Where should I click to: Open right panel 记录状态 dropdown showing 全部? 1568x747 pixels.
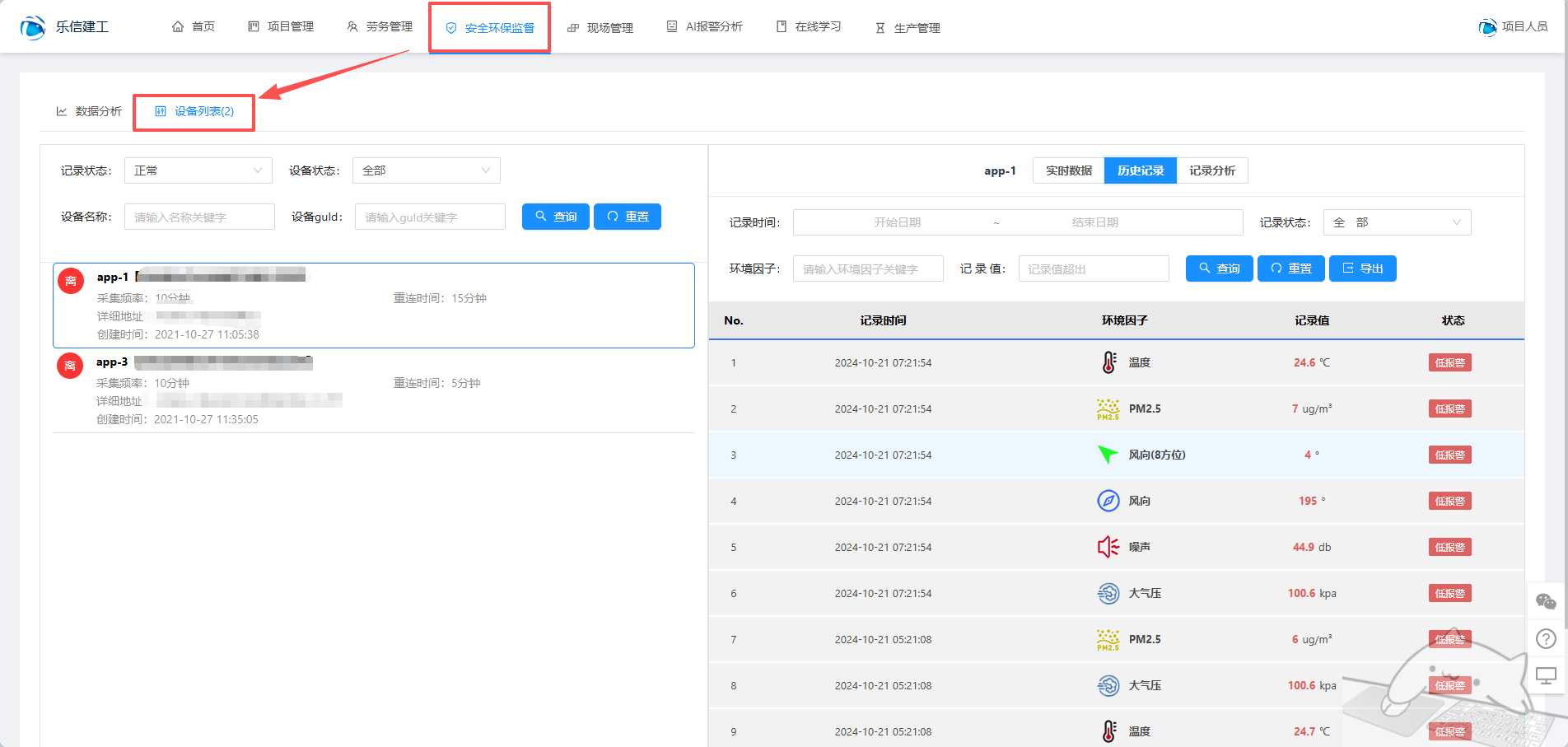(1396, 222)
